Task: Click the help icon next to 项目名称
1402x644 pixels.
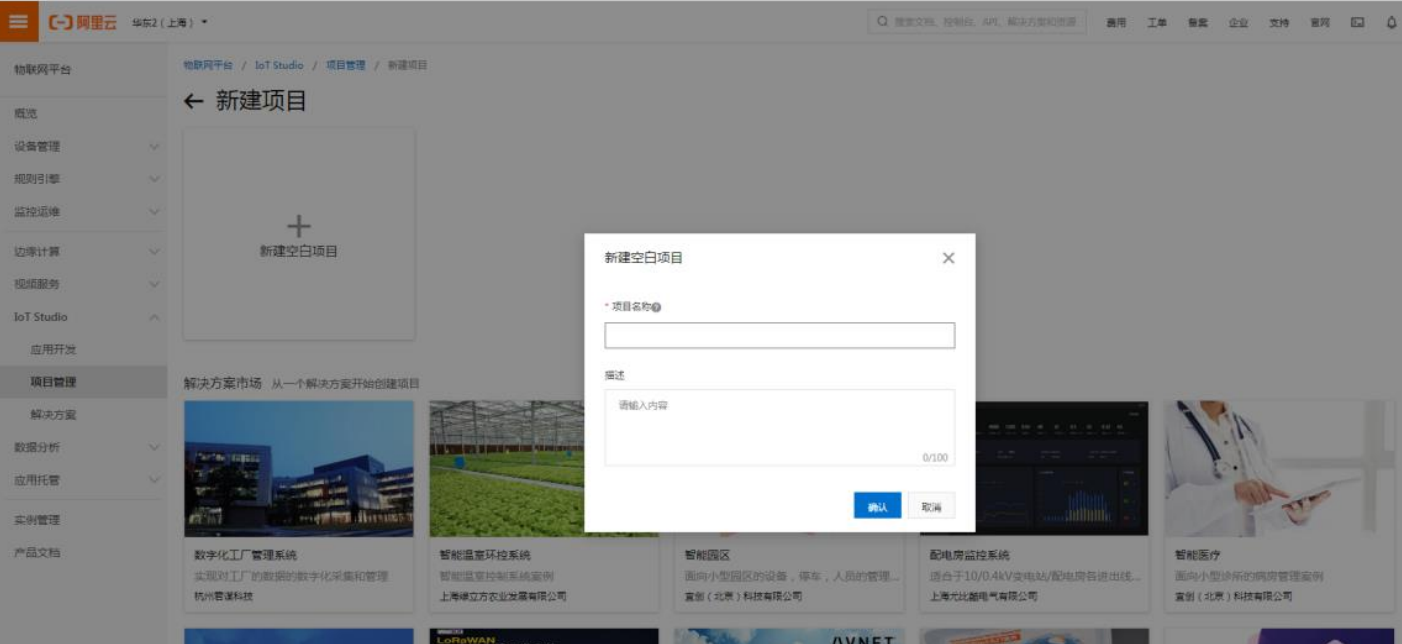Action: (x=657, y=308)
